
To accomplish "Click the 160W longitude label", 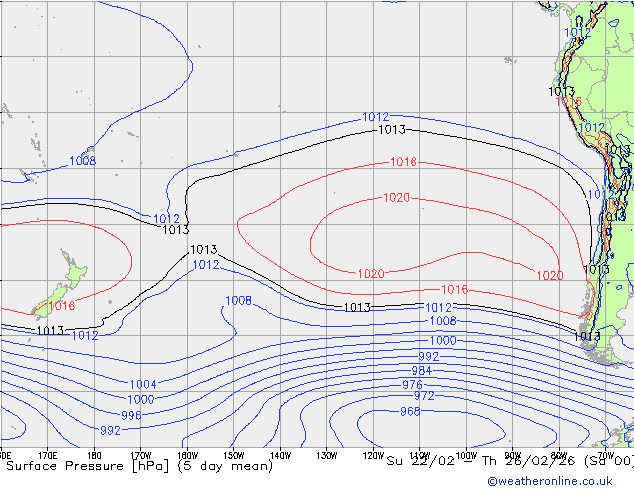I will (x=188, y=456).
